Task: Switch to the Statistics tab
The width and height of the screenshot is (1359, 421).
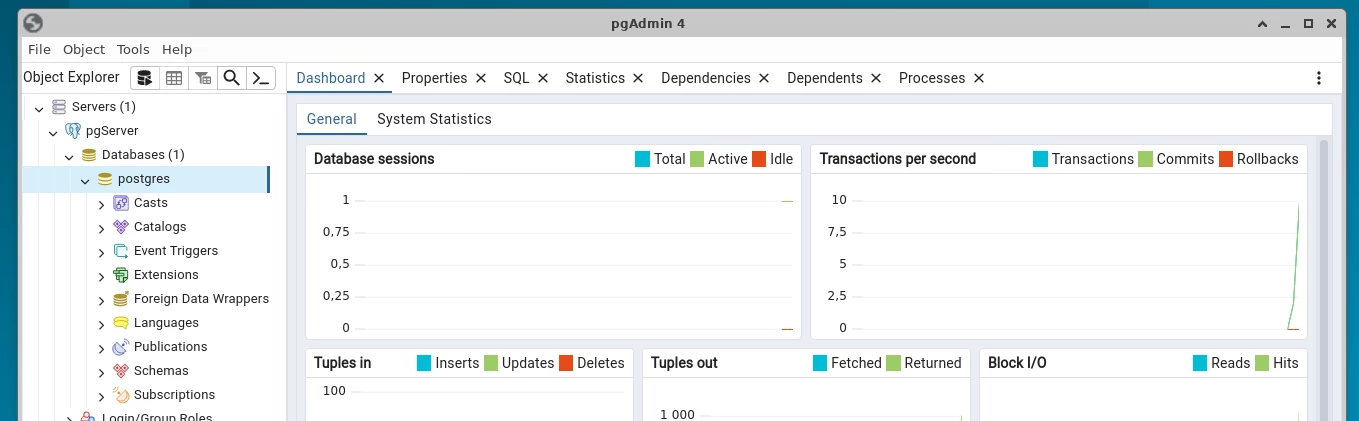Action: (x=595, y=78)
